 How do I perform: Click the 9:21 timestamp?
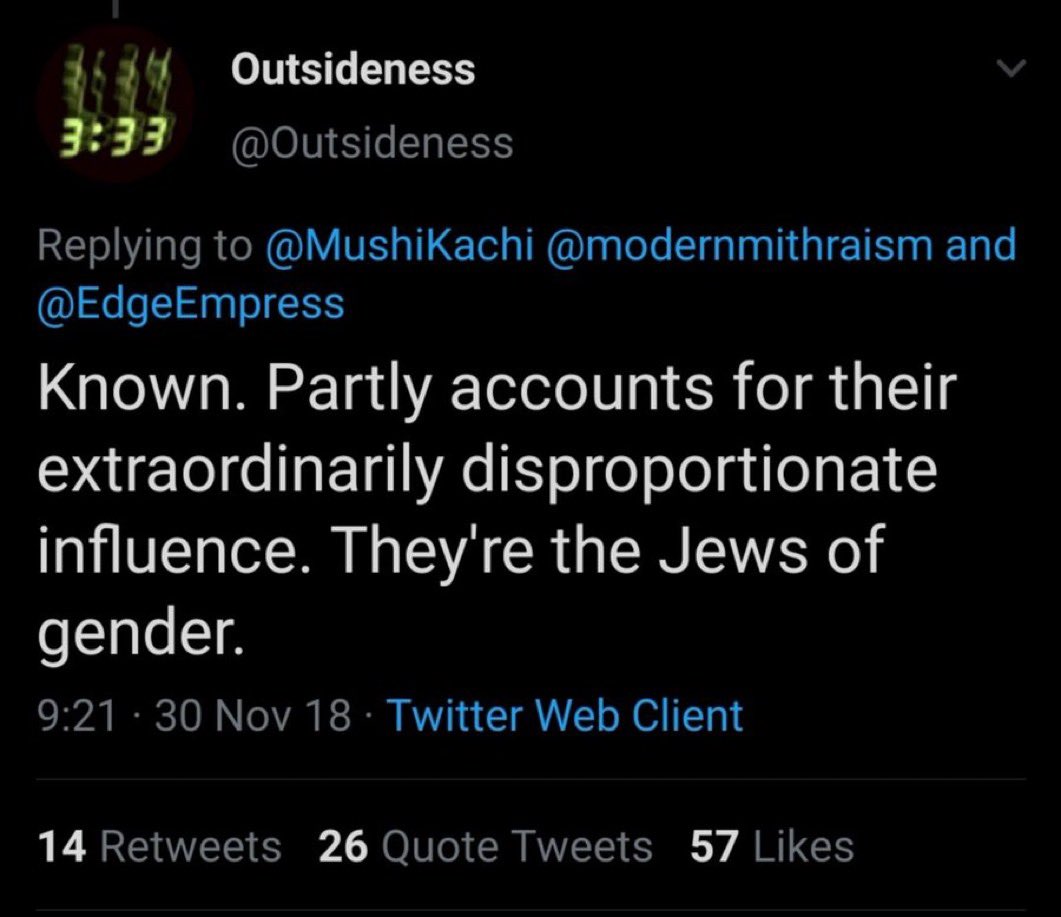[77, 715]
